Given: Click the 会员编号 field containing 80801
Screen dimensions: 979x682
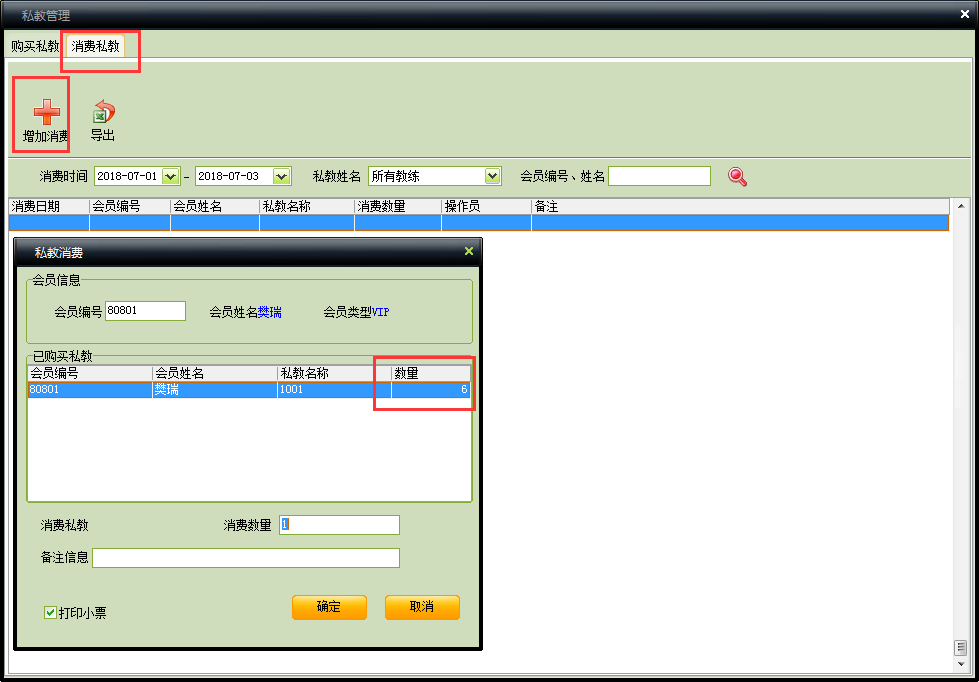Looking at the screenshot, I should [x=145, y=311].
